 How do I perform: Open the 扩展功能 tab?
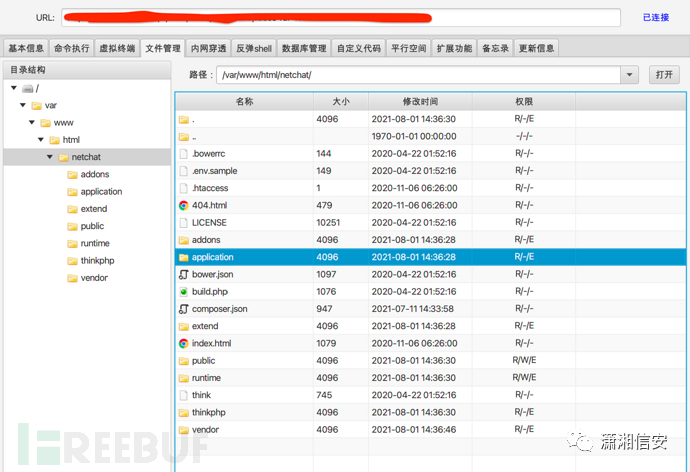click(454, 48)
